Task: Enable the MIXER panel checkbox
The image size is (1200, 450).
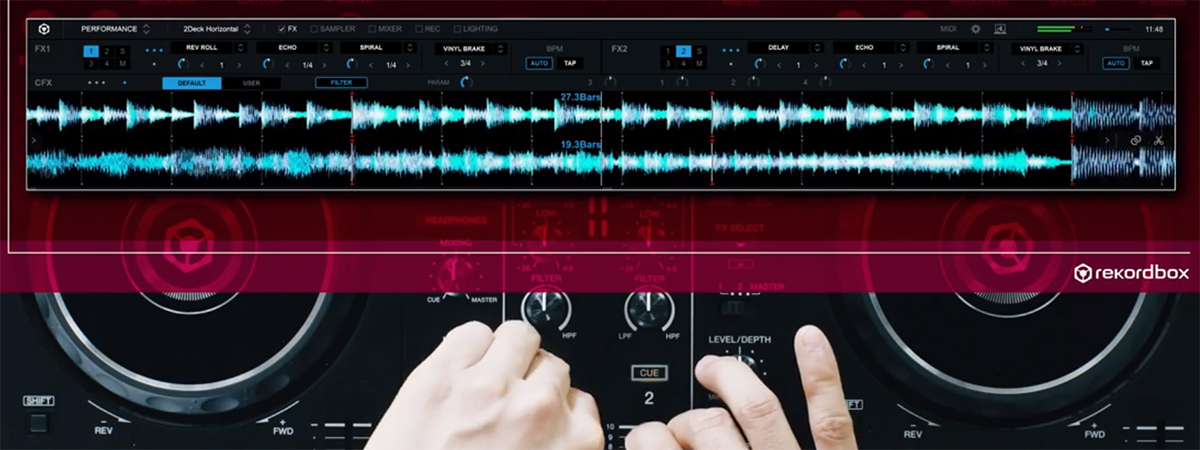Action: click(373, 29)
